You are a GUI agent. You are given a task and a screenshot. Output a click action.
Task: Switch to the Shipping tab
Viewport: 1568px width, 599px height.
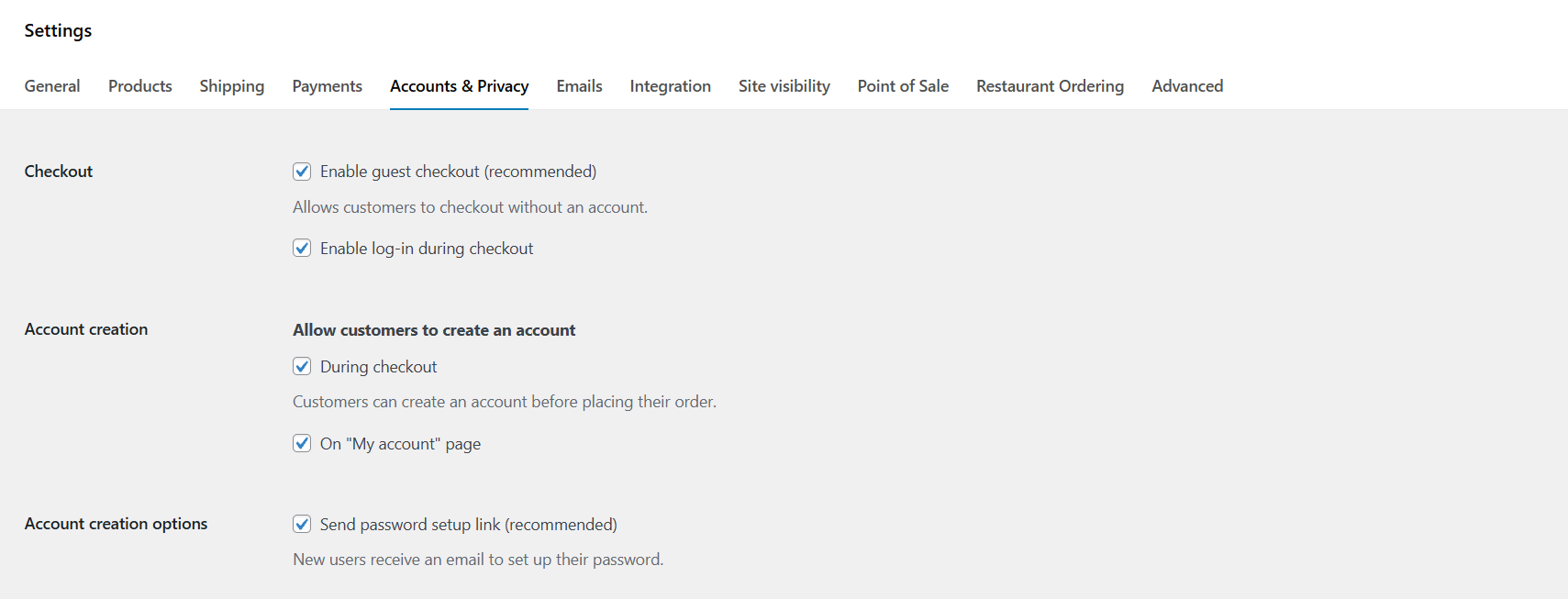pos(231,85)
